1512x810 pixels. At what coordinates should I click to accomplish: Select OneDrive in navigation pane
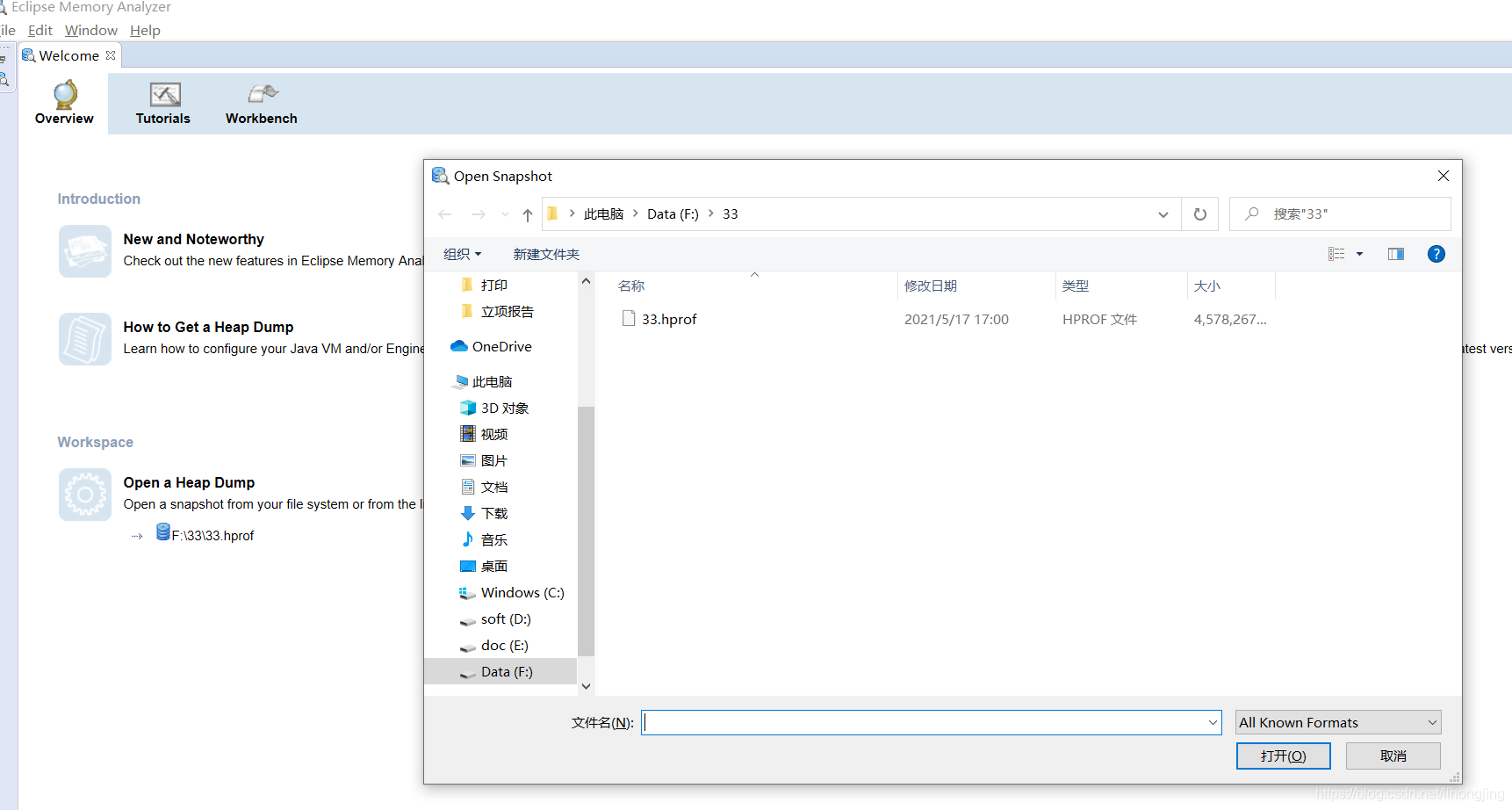click(492, 346)
